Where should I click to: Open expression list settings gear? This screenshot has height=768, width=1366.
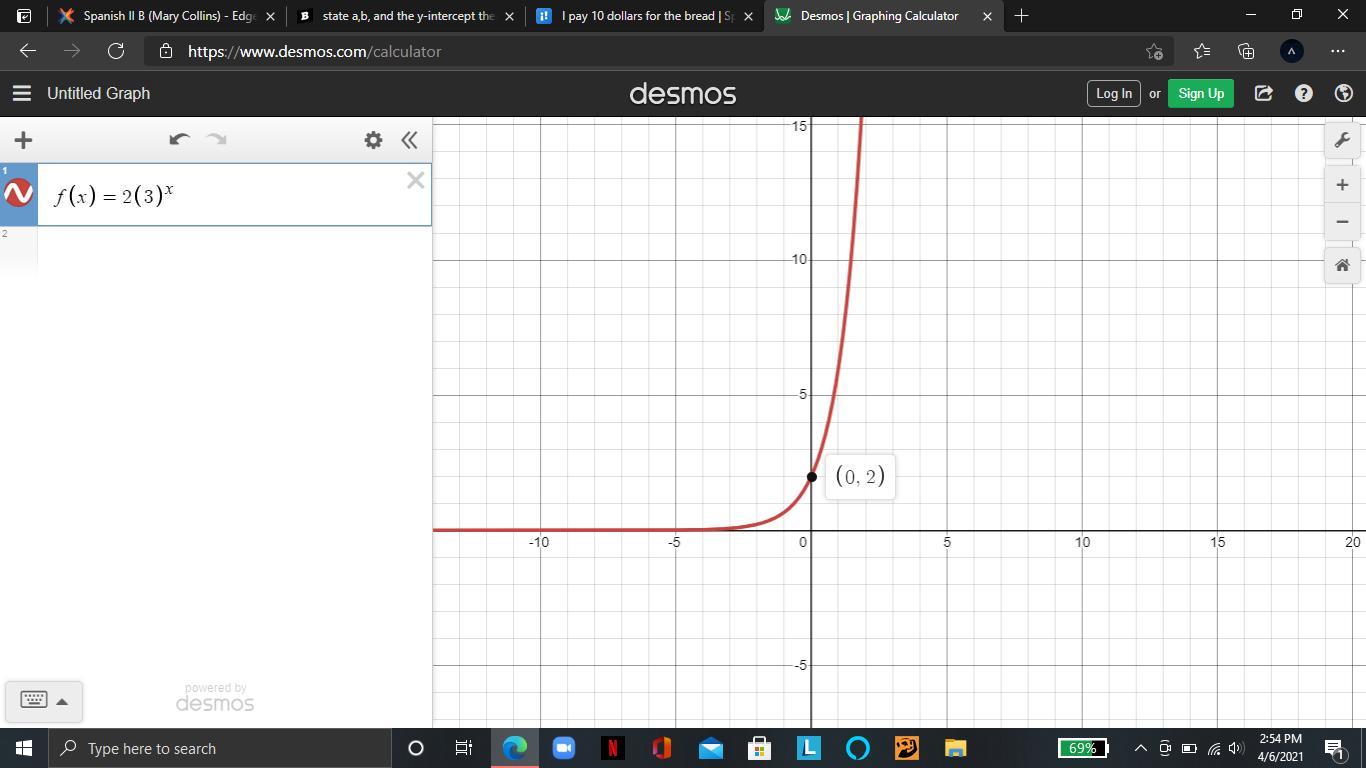click(373, 140)
